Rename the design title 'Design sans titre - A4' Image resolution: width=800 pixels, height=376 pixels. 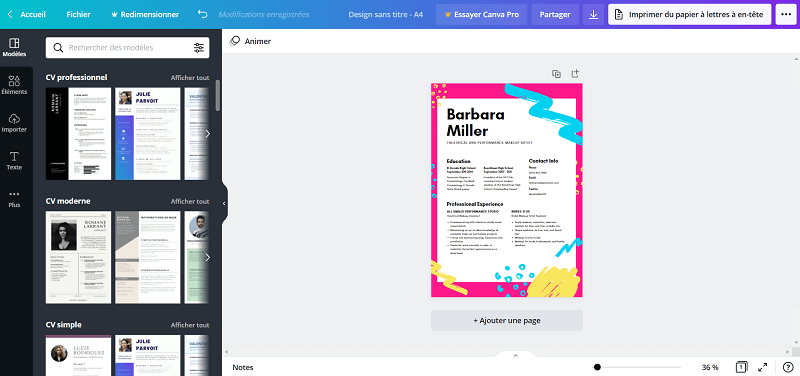[385, 14]
